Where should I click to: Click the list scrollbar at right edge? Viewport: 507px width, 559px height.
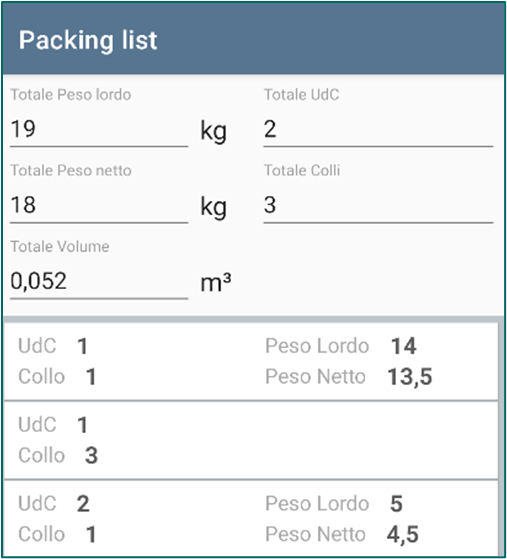(x=502, y=437)
